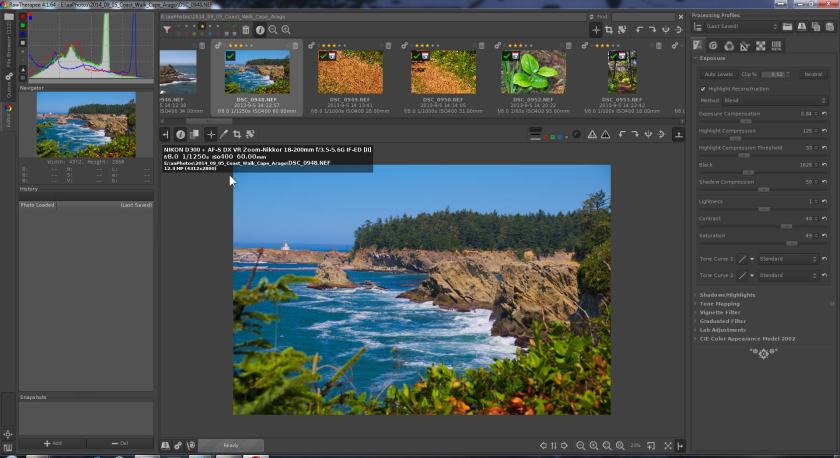Click the clipped highlights warning triangle
This screenshot has height=458, width=840.
(592, 134)
